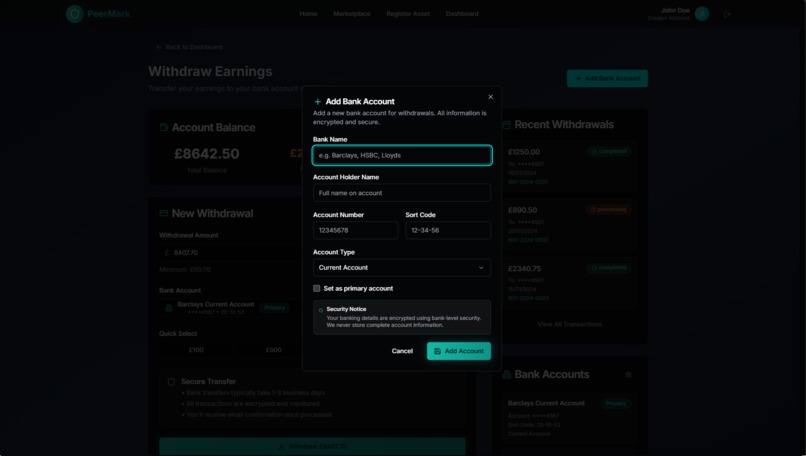This screenshot has width=806, height=456.
Task: Click the Add Account button
Action: click(x=459, y=351)
